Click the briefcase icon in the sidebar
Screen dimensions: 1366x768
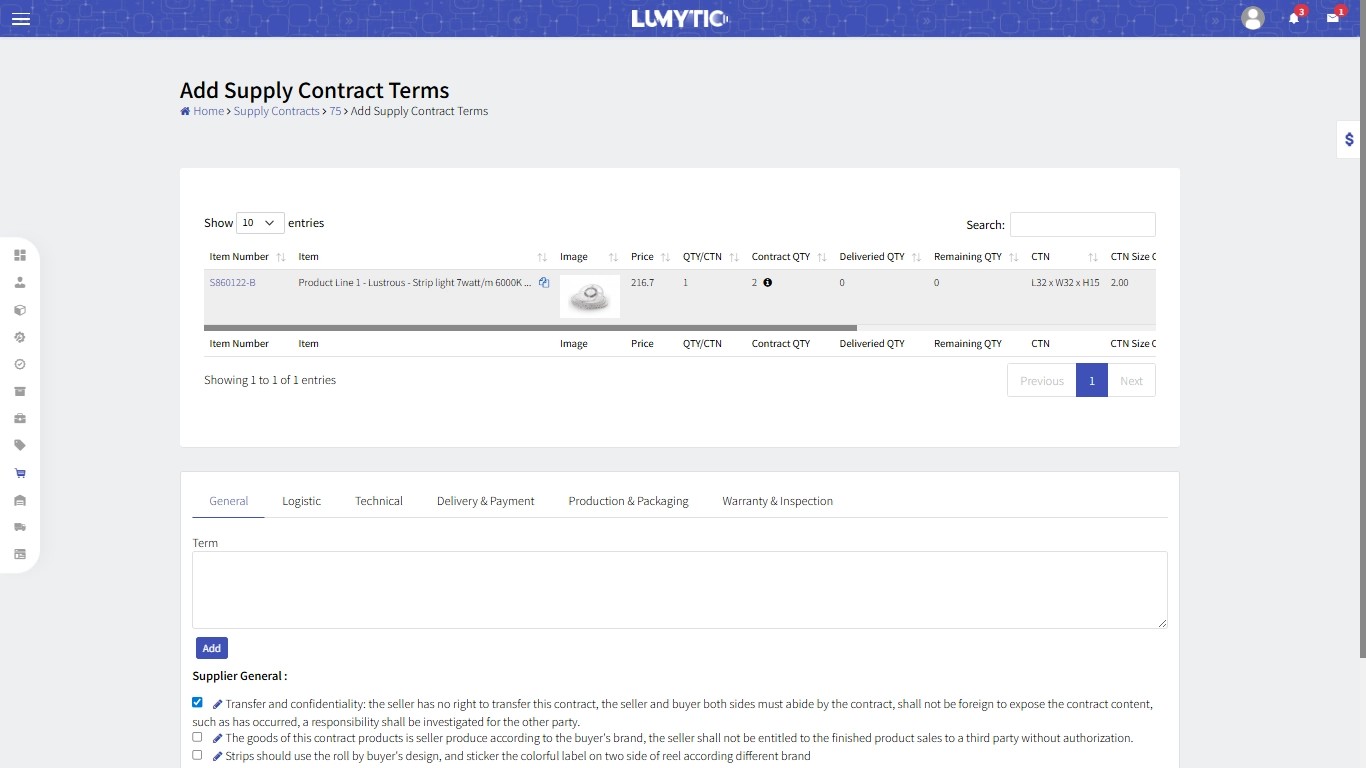[x=19, y=418]
